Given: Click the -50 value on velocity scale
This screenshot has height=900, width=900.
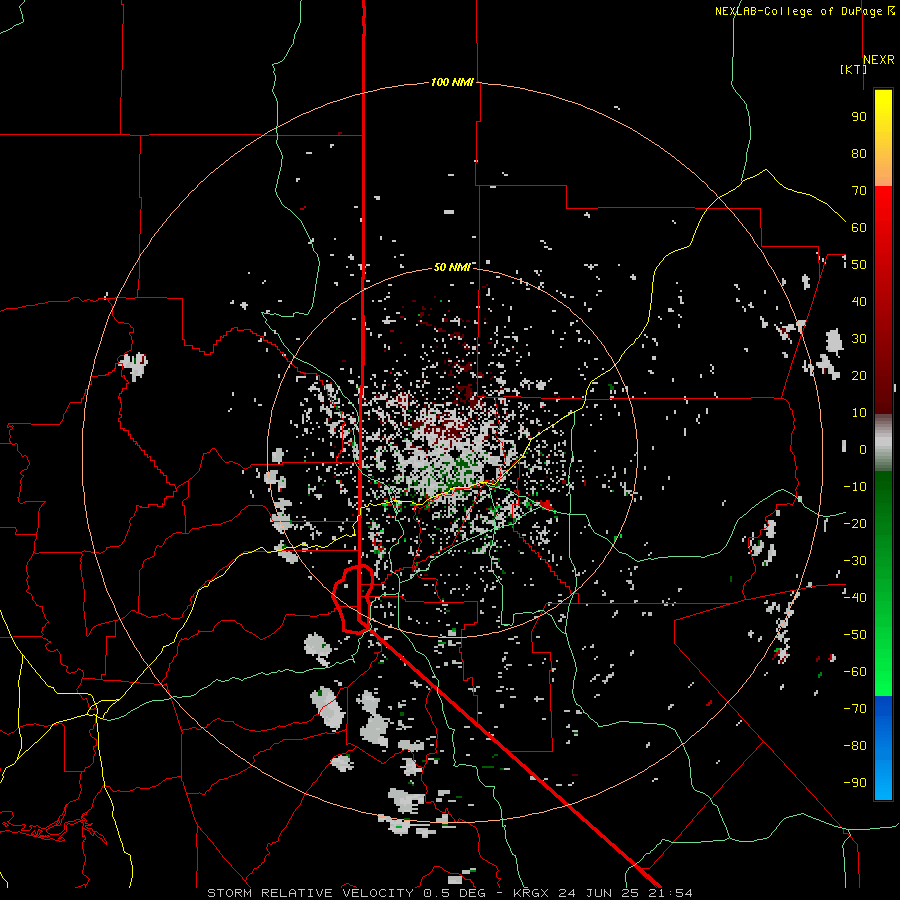Looking at the screenshot, I should 855,635.
